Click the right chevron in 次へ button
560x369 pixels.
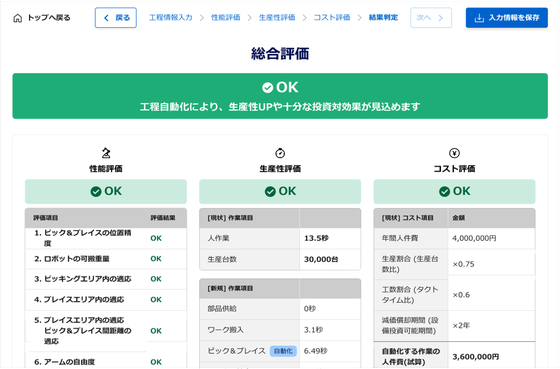click(441, 18)
